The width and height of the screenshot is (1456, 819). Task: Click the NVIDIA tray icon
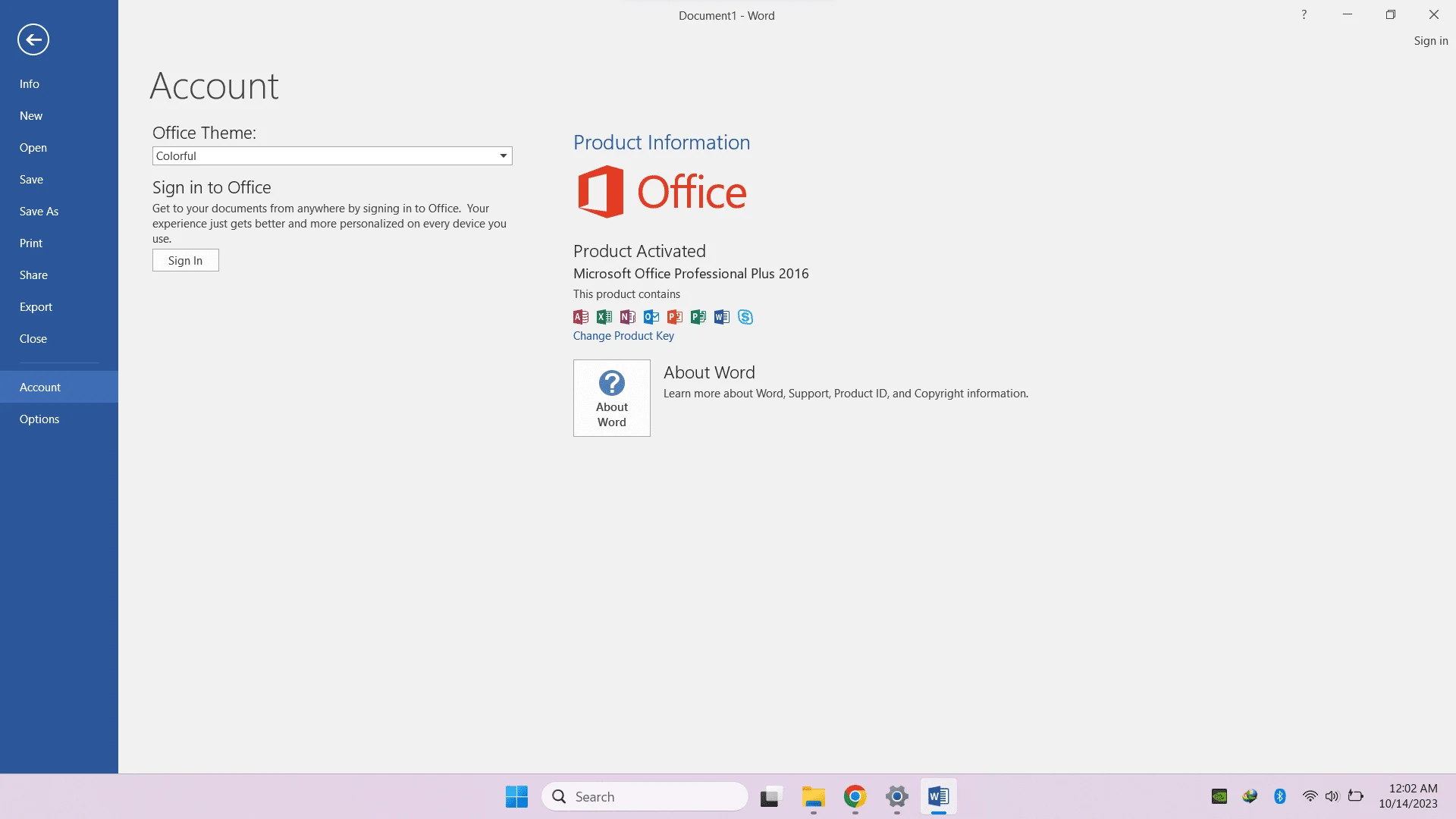coord(1219,796)
